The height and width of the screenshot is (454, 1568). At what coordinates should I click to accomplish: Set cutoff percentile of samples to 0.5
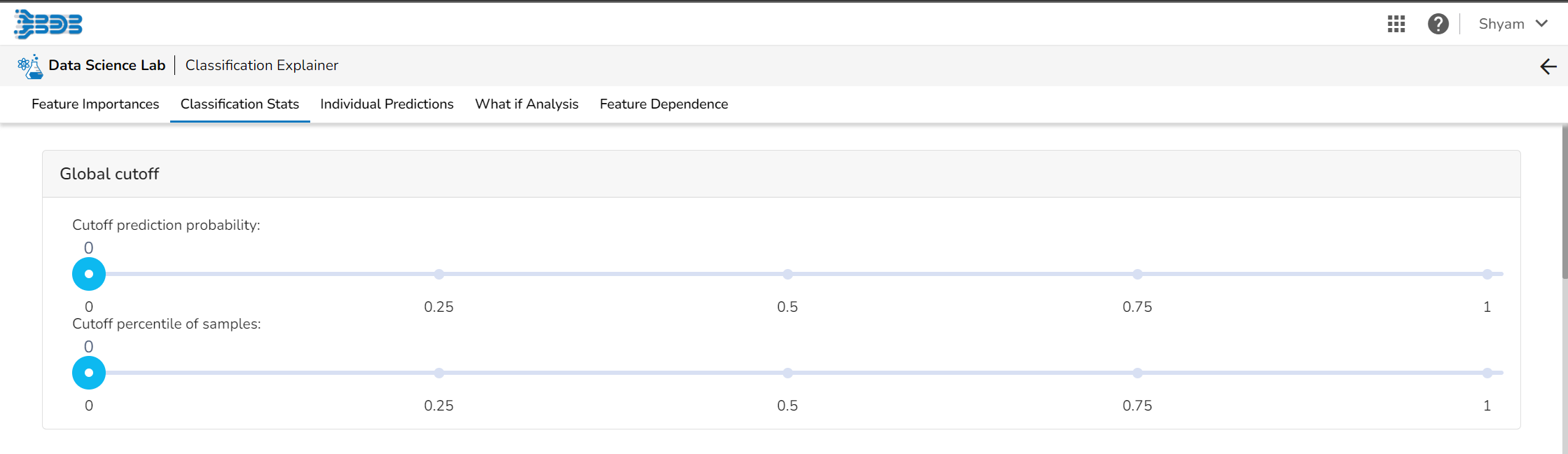[788, 373]
